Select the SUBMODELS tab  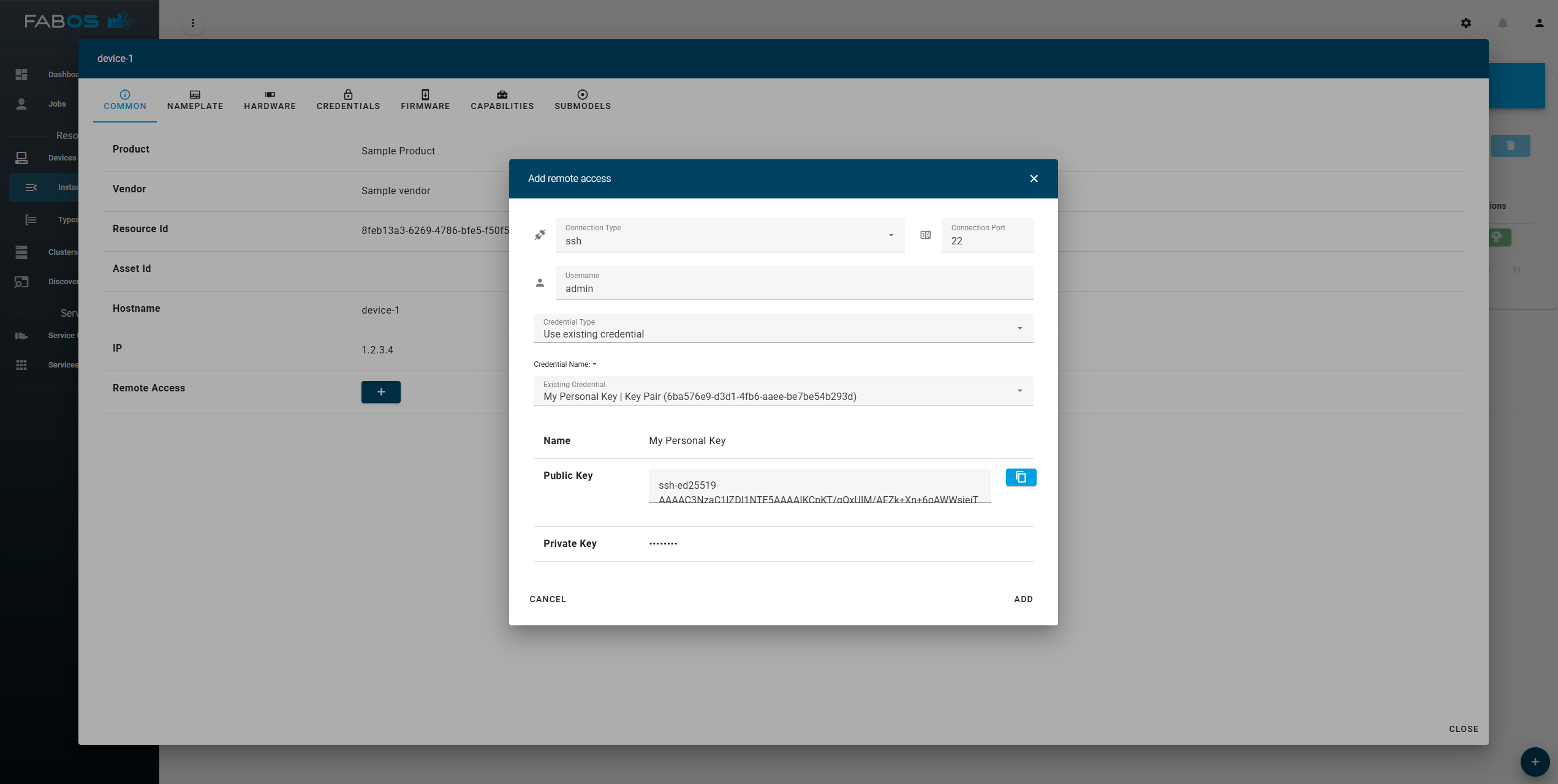(581, 100)
